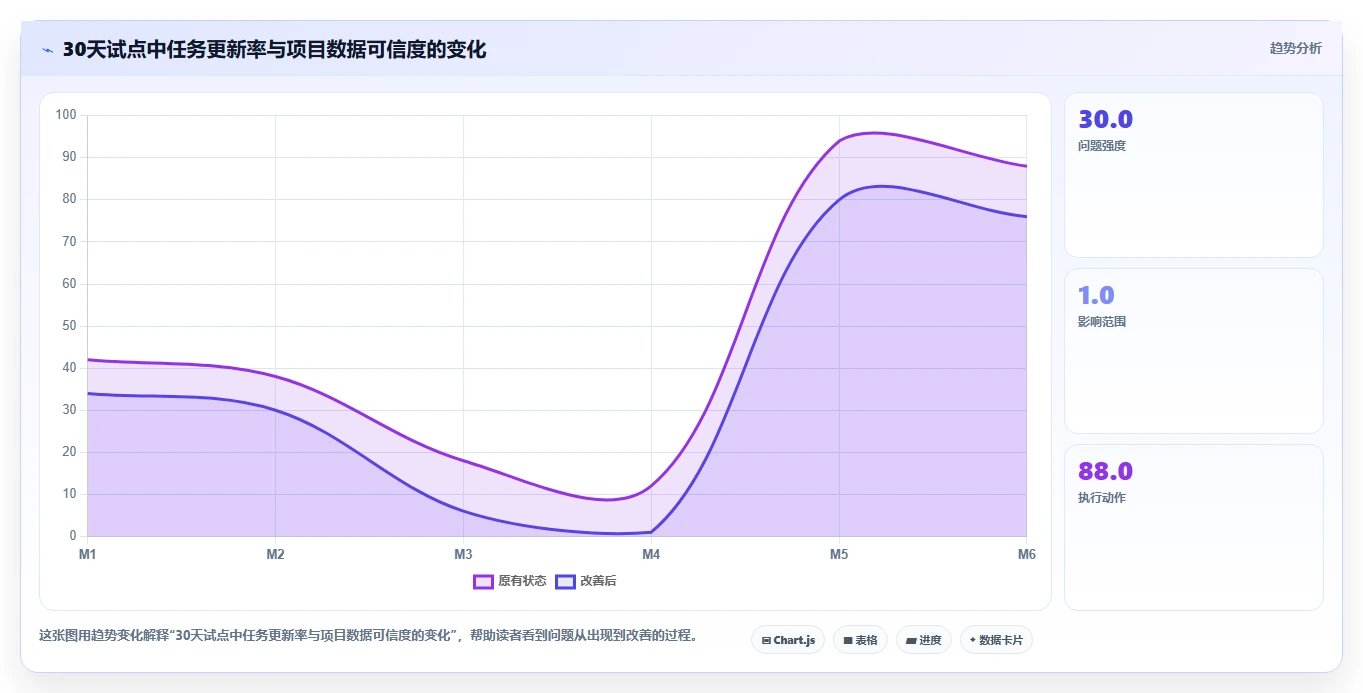Click the 进度 tag icon
Viewport: 1363px width, 693px height.
point(911,640)
